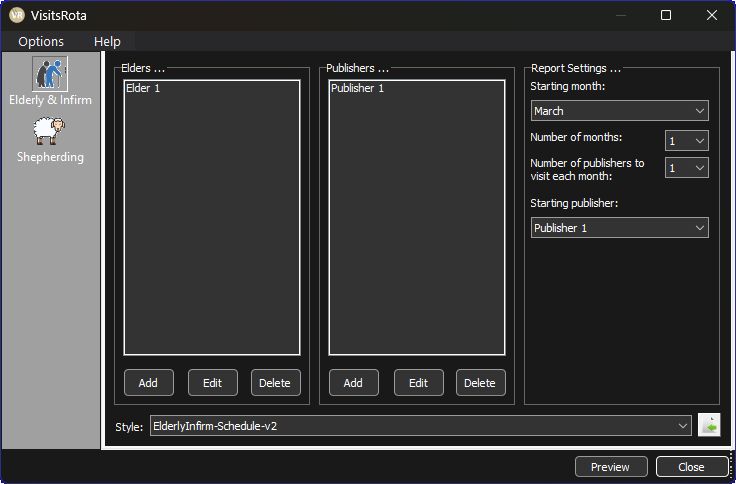
Task: Add a new publisher
Action: [x=353, y=383]
